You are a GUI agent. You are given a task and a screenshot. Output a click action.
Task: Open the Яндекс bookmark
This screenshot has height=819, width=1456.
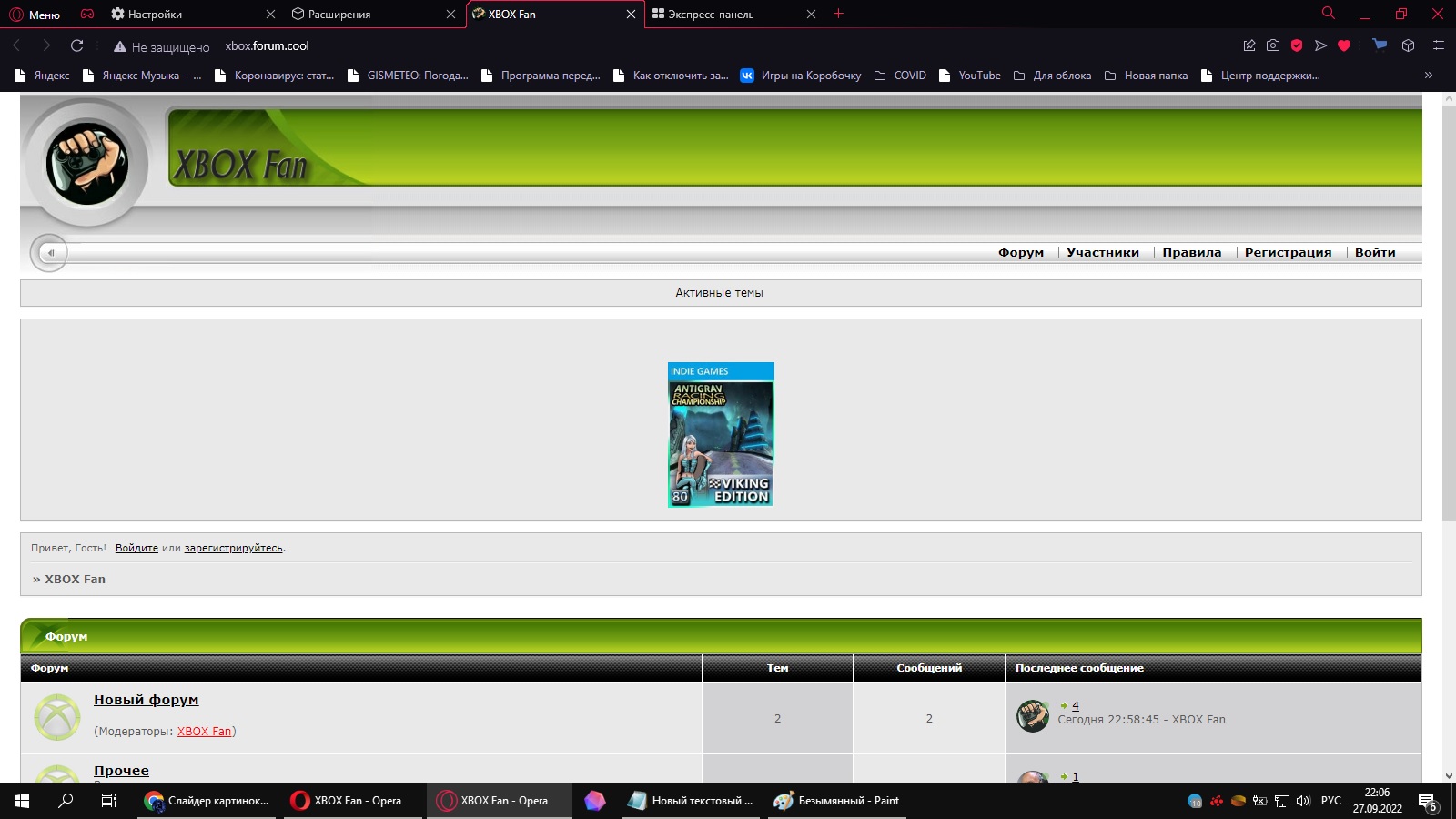42,76
